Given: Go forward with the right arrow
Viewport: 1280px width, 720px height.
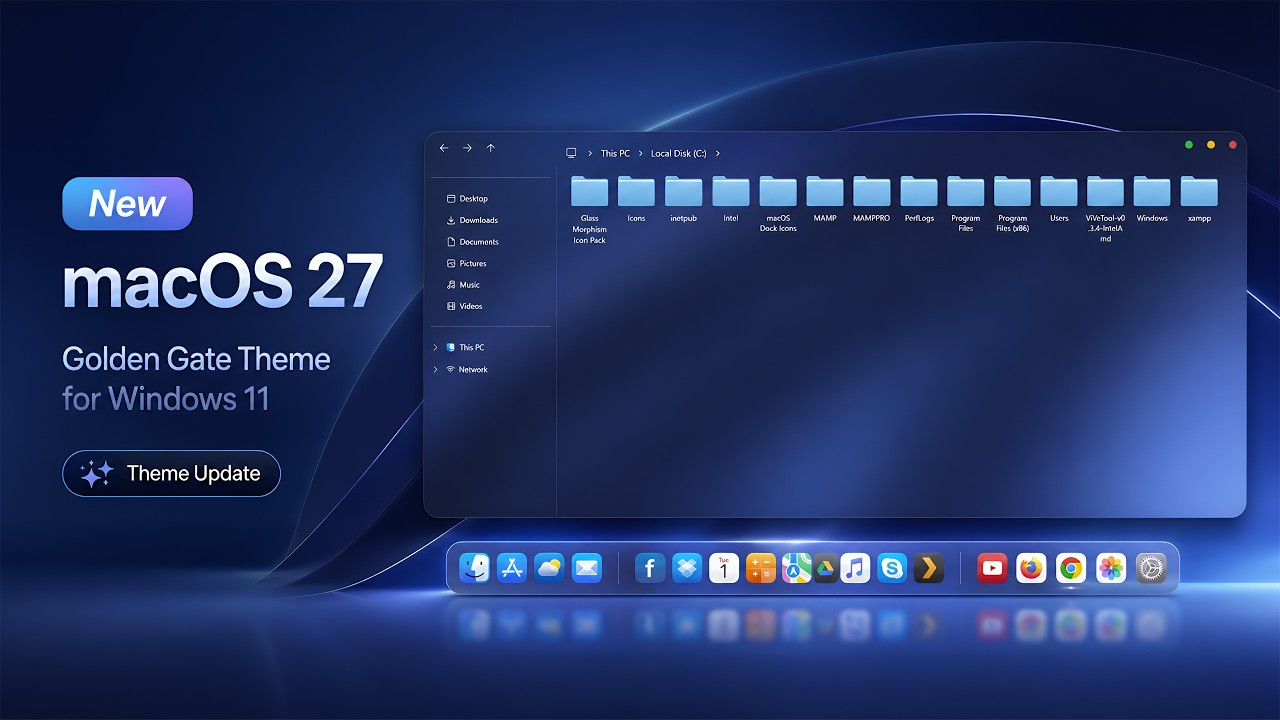Looking at the screenshot, I should [467, 148].
